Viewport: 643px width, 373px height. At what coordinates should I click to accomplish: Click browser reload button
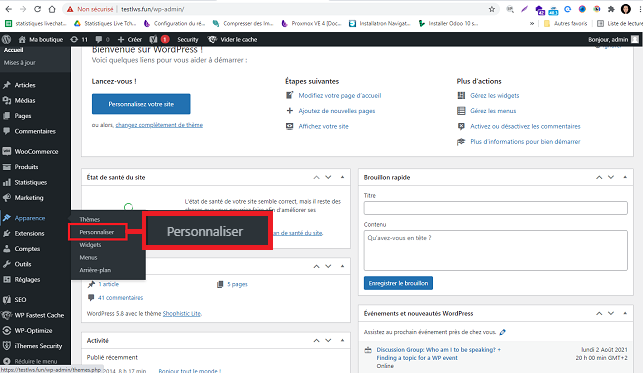[x=37, y=9]
